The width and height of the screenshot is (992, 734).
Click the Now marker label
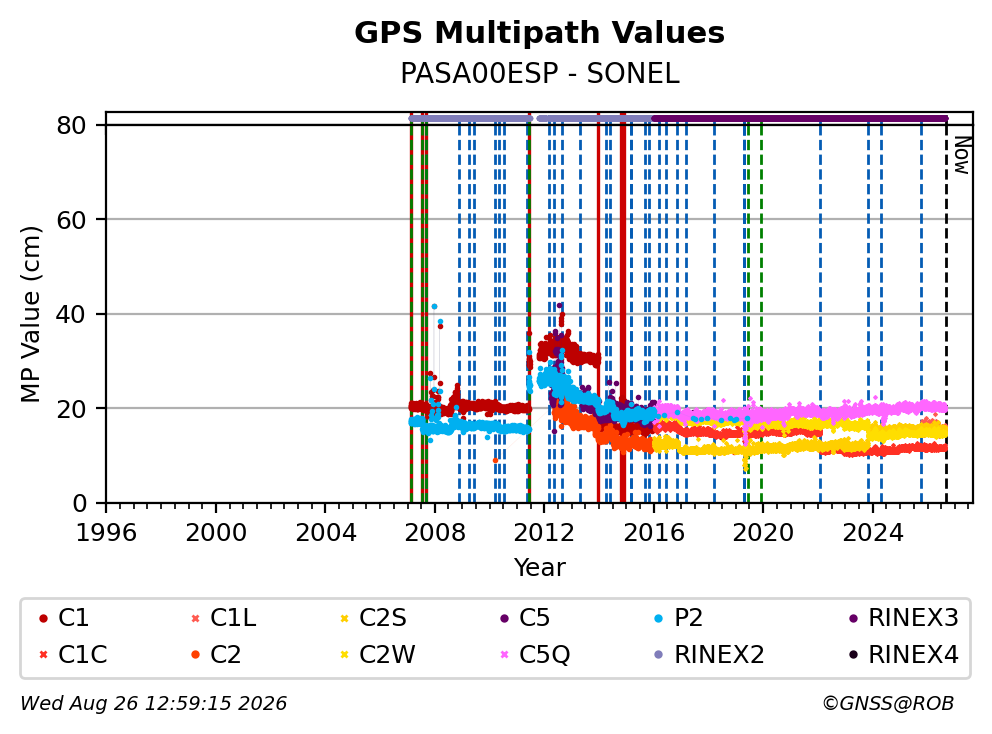[x=962, y=155]
